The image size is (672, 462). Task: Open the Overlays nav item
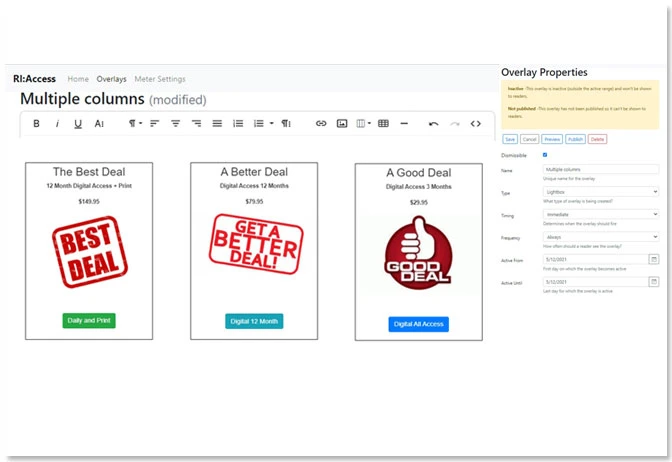tap(111, 79)
